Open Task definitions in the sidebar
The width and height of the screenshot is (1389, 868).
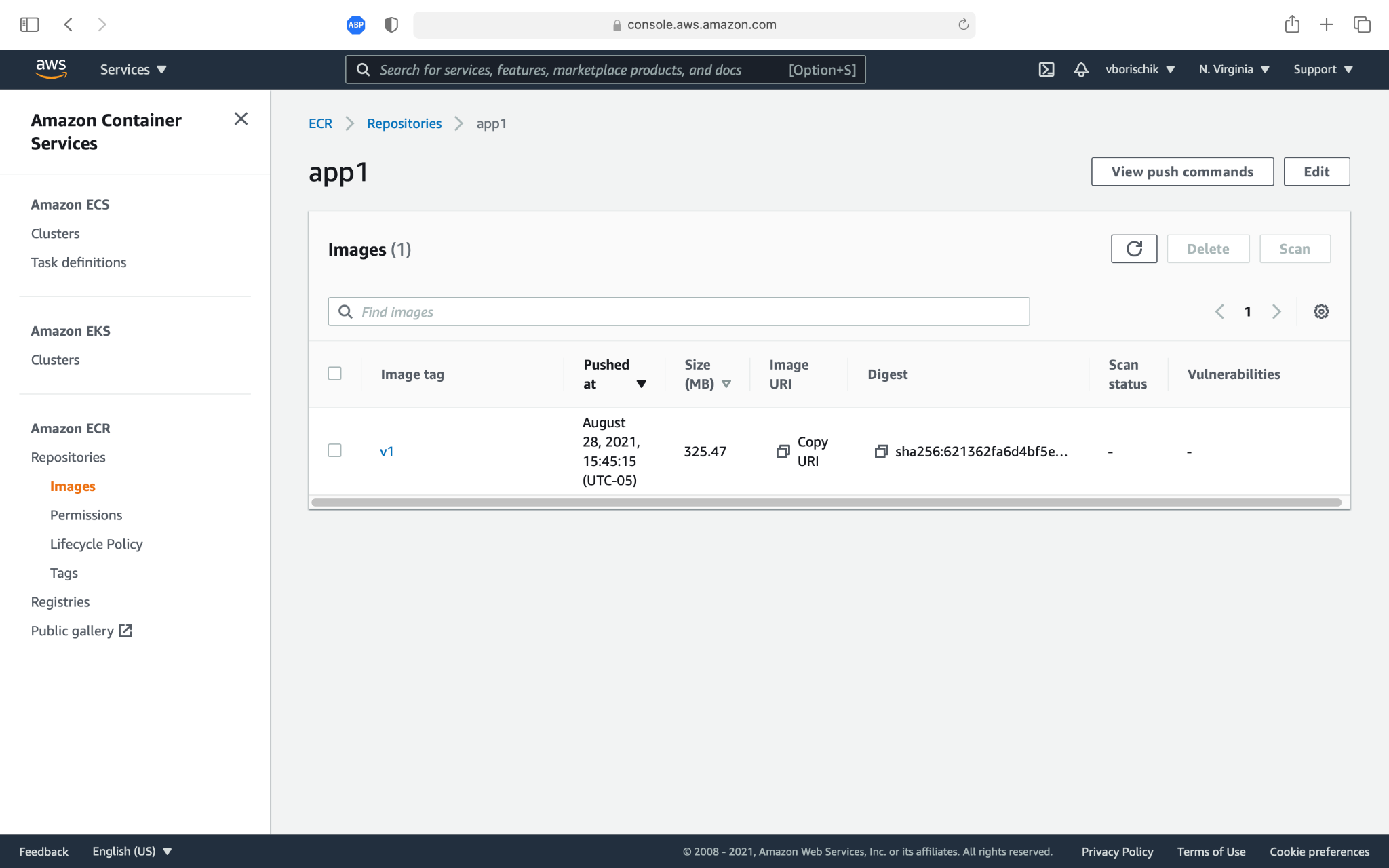pyautogui.click(x=79, y=262)
